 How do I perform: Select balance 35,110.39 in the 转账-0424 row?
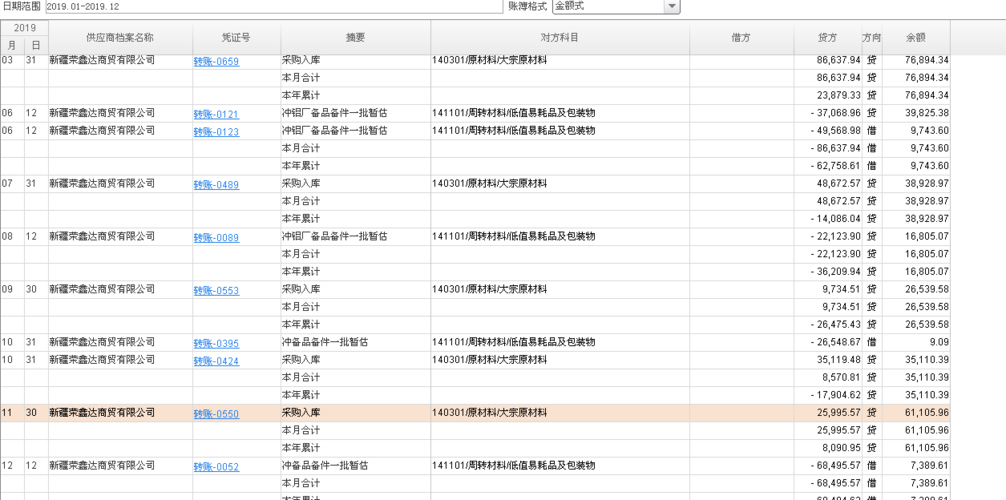(x=926, y=360)
